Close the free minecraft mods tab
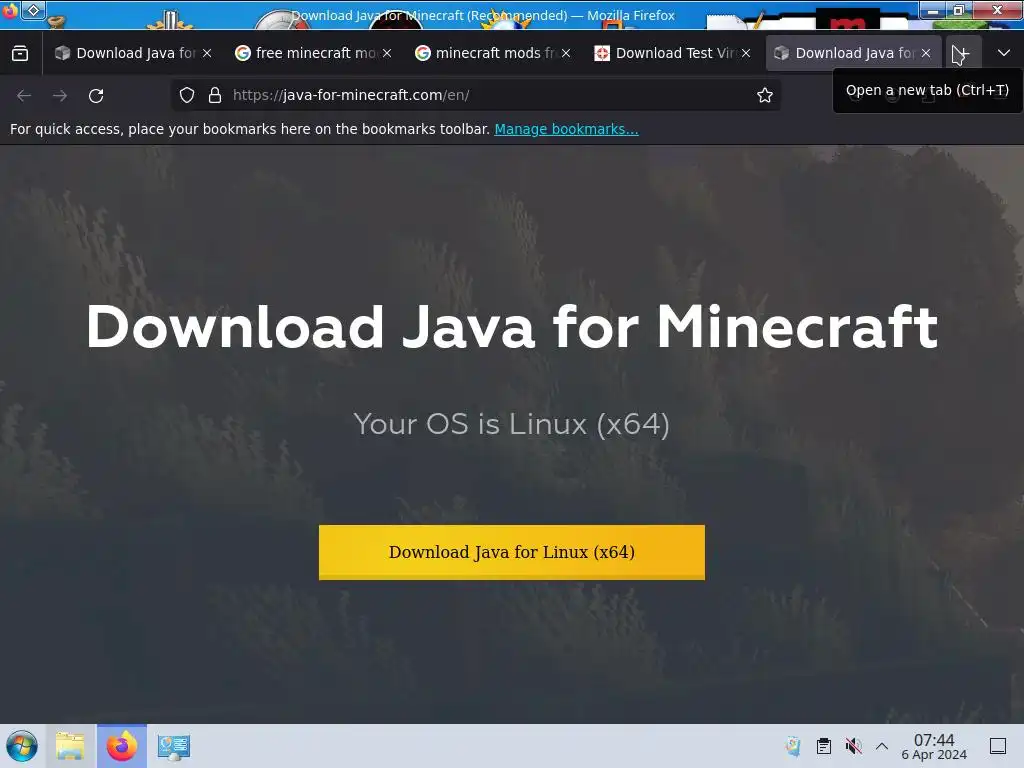Screen dimensions: 1024x768 click(x=387, y=53)
